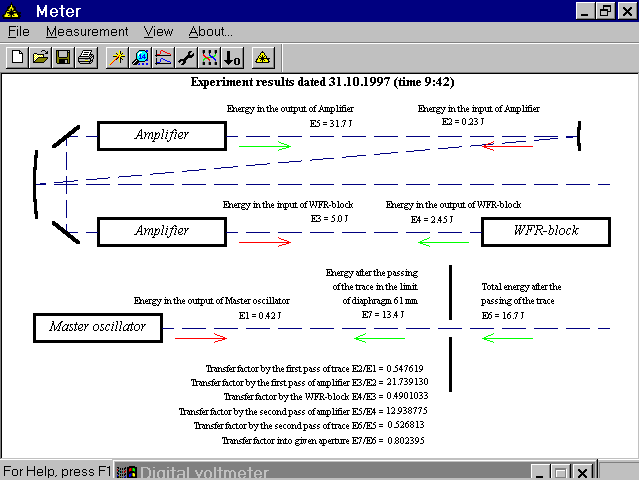The height and width of the screenshot is (482, 639).
Task: Click the Digital voltmeter window icon
Action: [x=126, y=472]
